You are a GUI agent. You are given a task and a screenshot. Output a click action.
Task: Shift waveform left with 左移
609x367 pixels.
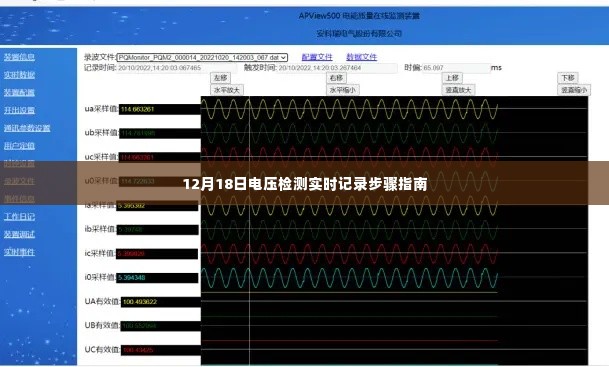pyautogui.click(x=220, y=78)
